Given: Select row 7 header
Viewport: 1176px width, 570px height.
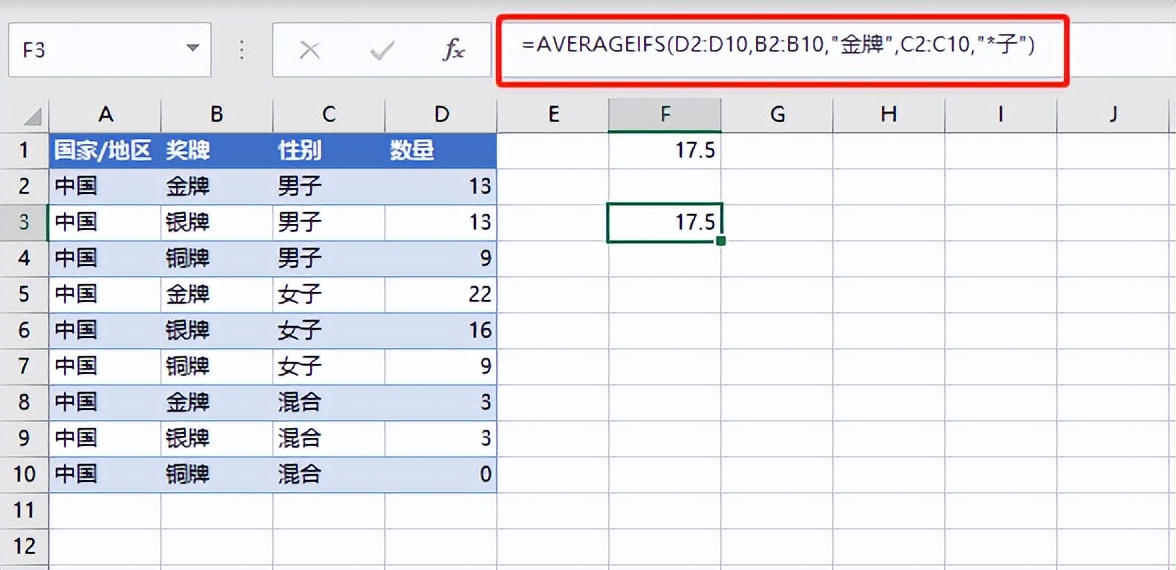Looking at the screenshot, I should point(24,367).
